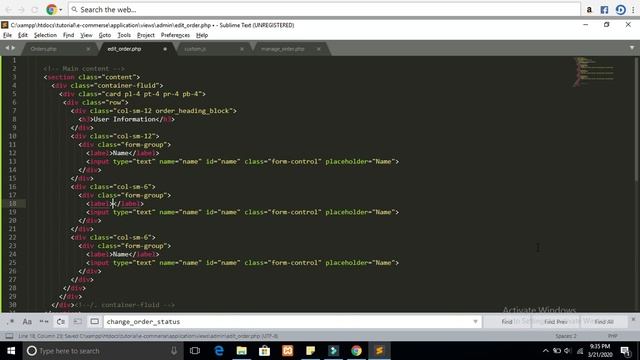Image resolution: width=640 pixels, height=360 pixels.
Task: Click the Find All button
Action: [x=604, y=322]
